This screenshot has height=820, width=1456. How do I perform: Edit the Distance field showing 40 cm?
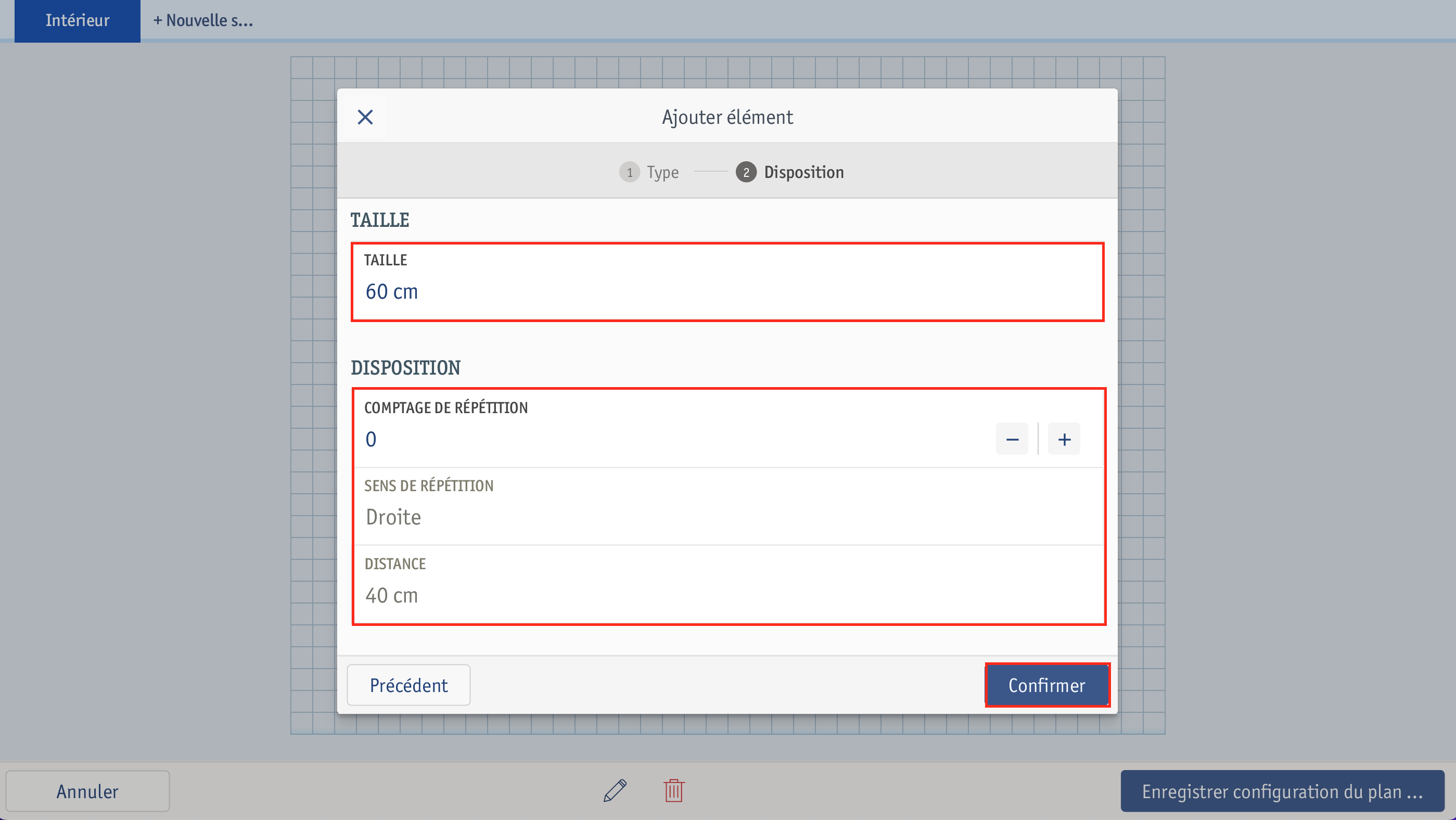(x=729, y=584)
